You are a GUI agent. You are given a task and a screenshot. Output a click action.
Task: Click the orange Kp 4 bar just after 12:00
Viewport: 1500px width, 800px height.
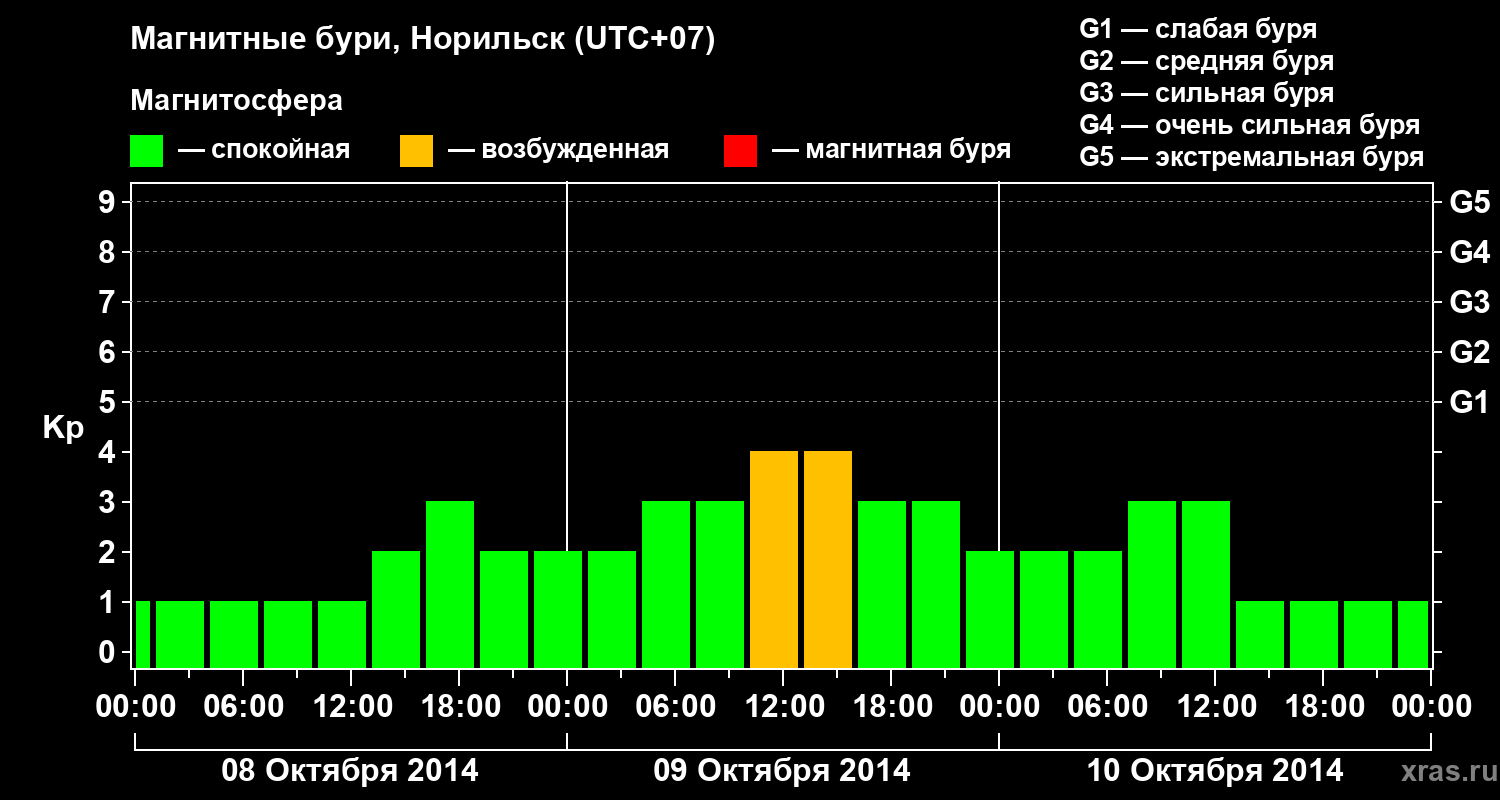828,560
